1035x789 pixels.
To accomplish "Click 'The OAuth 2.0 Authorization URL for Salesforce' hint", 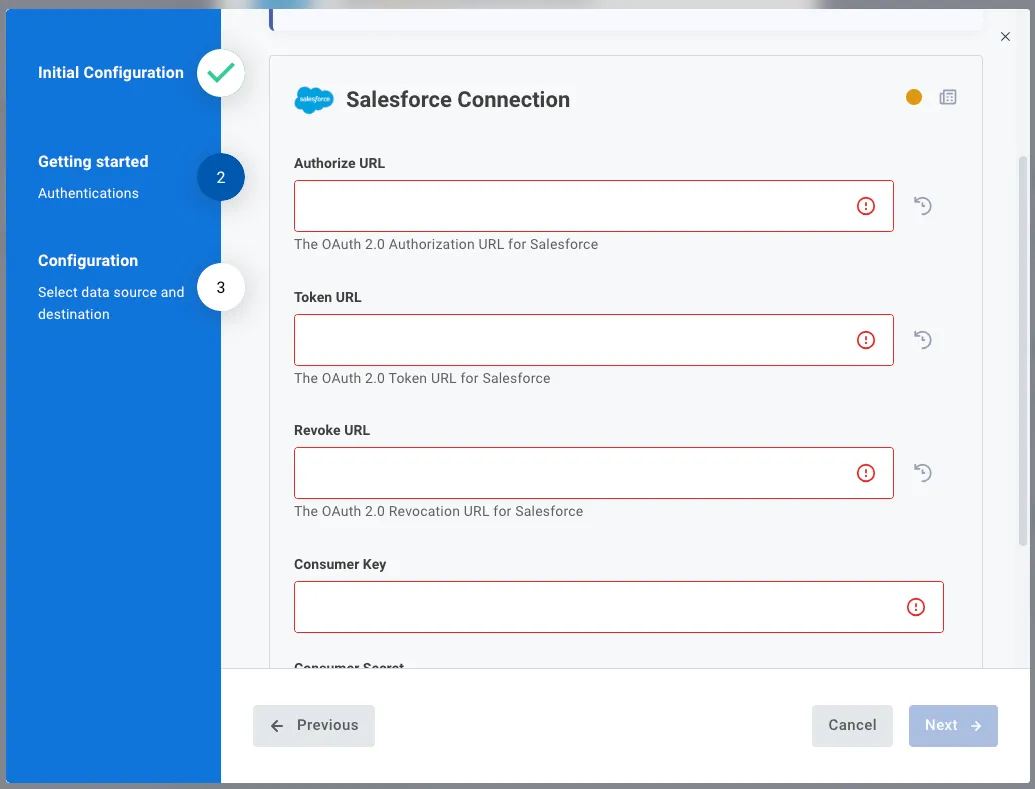I will 446,244.
